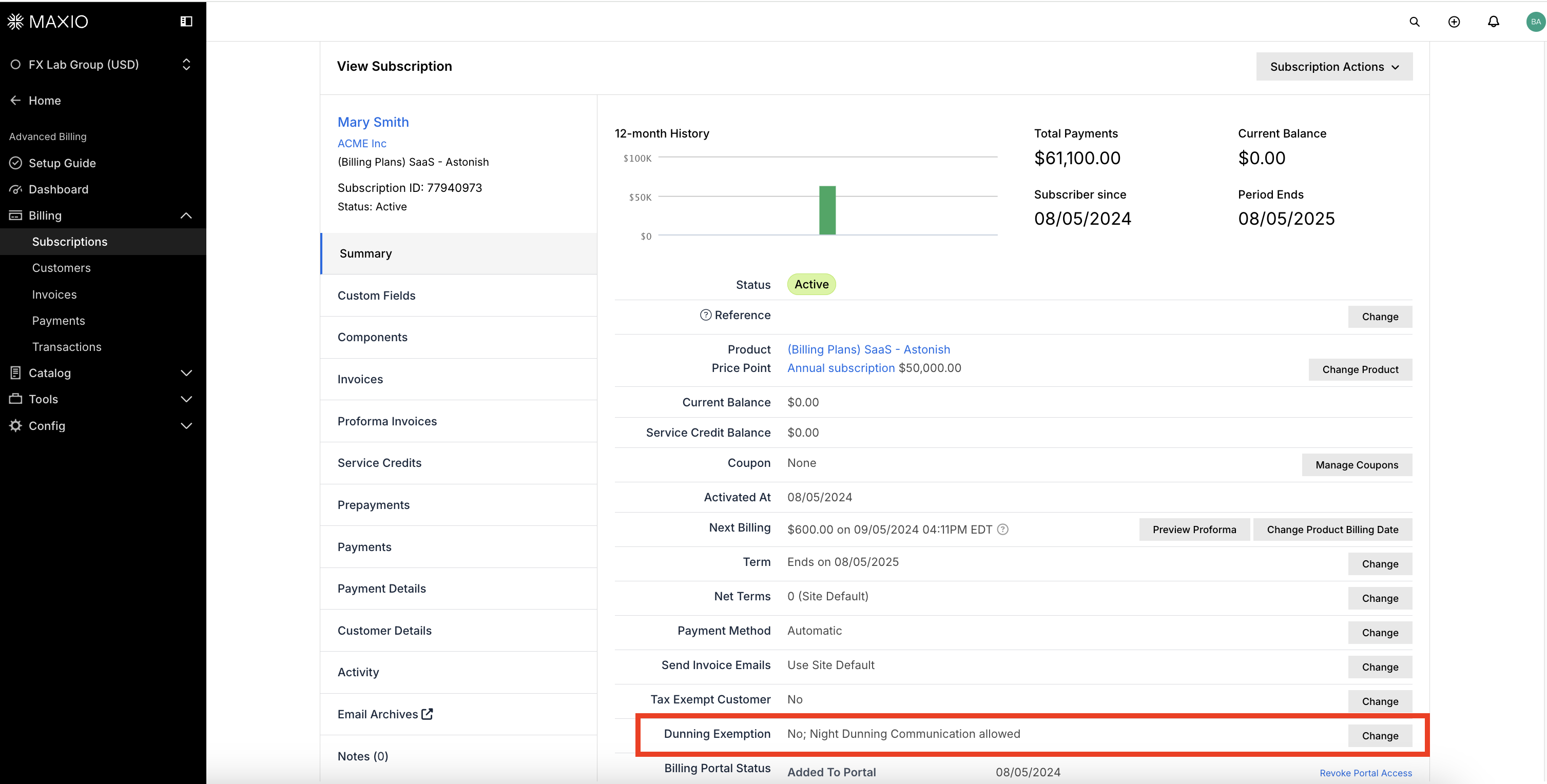Screen dimensions: 1547x784
Task: Click Change for Send Invoice Emails
Action: pos(1380,667)
